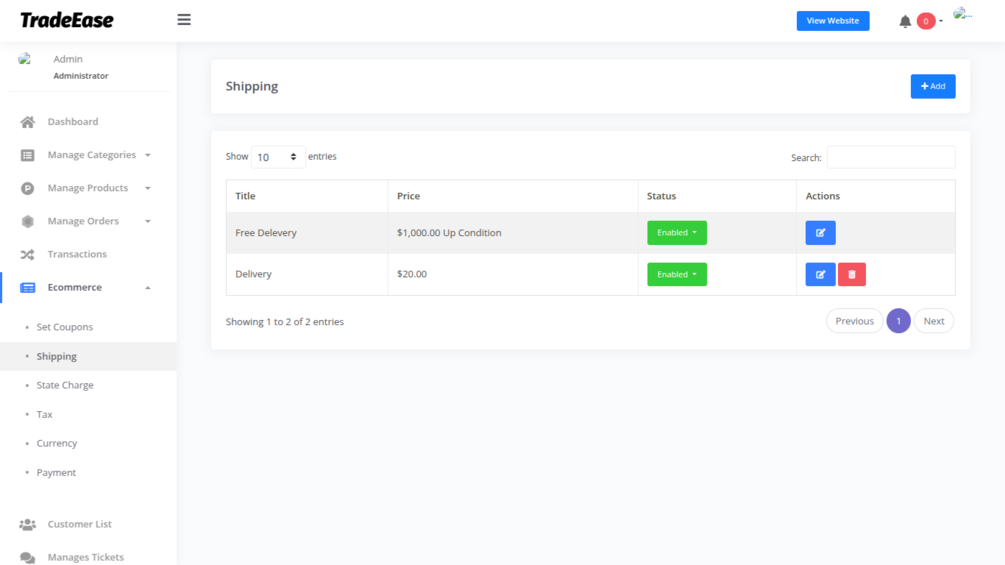Click the hamburger menu icon

(184, 20)
